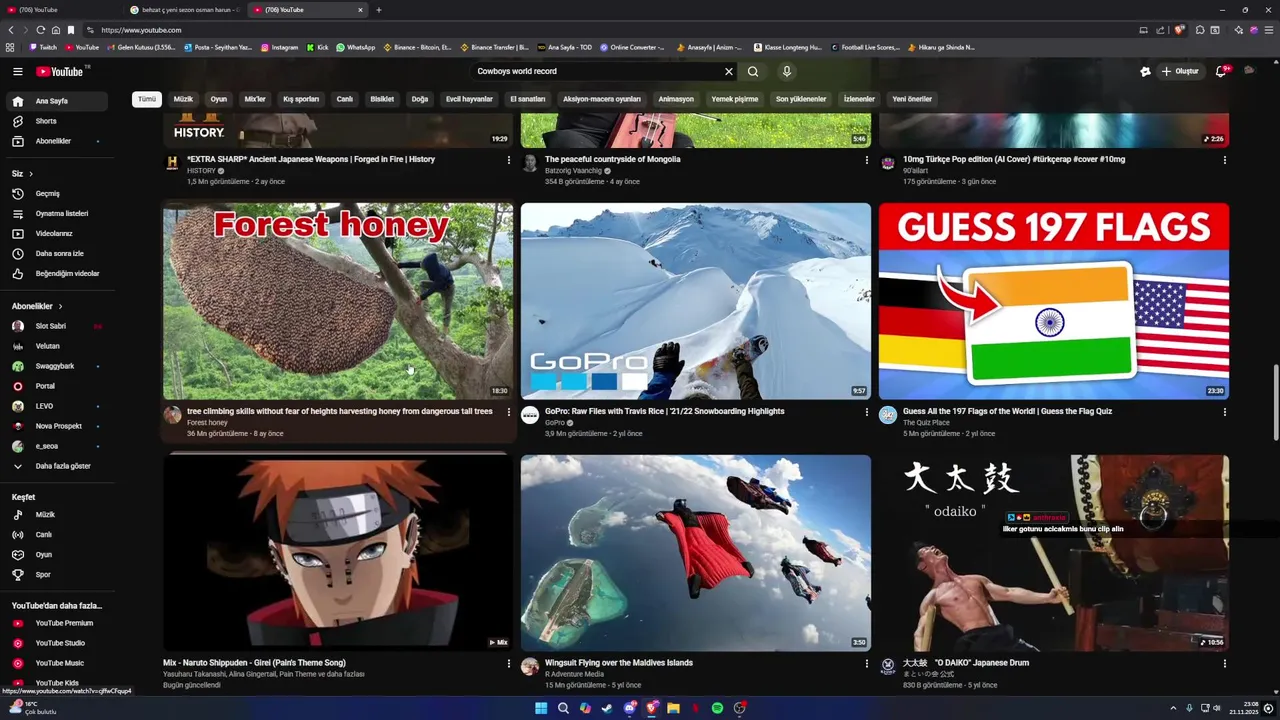The height and width of the screenshot is (720, 1280).
Task: Click the browser home button
Action: click(x=56, y=30)
